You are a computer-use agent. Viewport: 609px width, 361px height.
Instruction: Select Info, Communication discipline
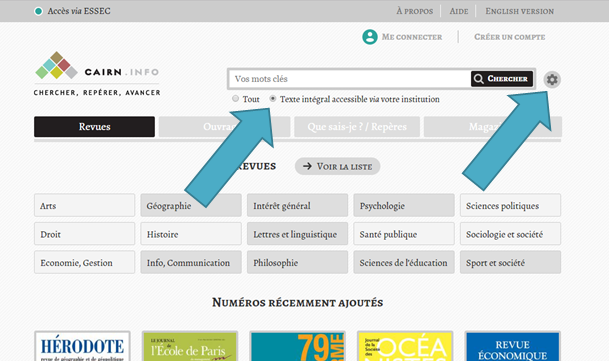[191, 262]
